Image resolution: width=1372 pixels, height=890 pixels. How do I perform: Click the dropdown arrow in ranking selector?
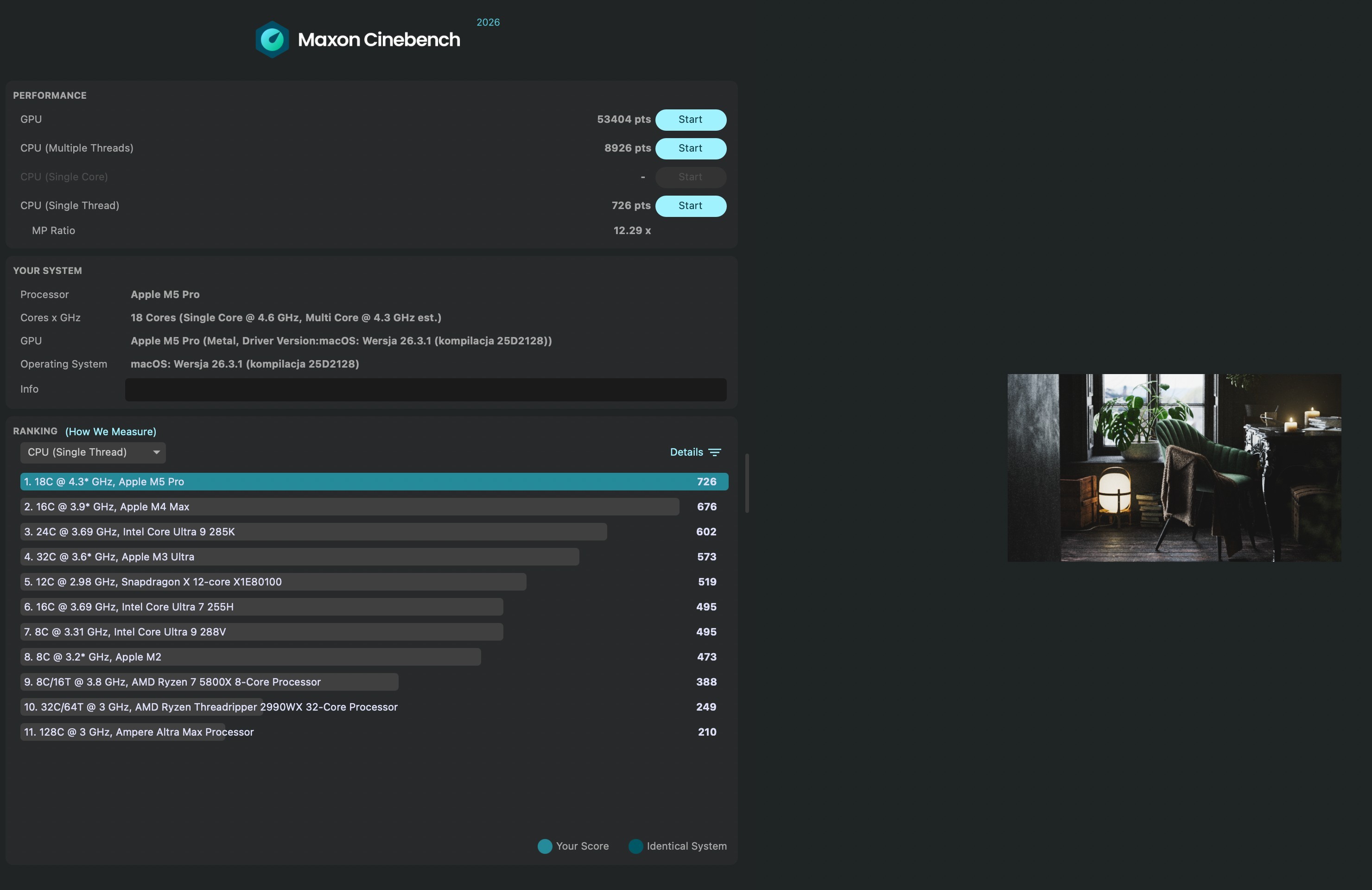coord(156,452)
